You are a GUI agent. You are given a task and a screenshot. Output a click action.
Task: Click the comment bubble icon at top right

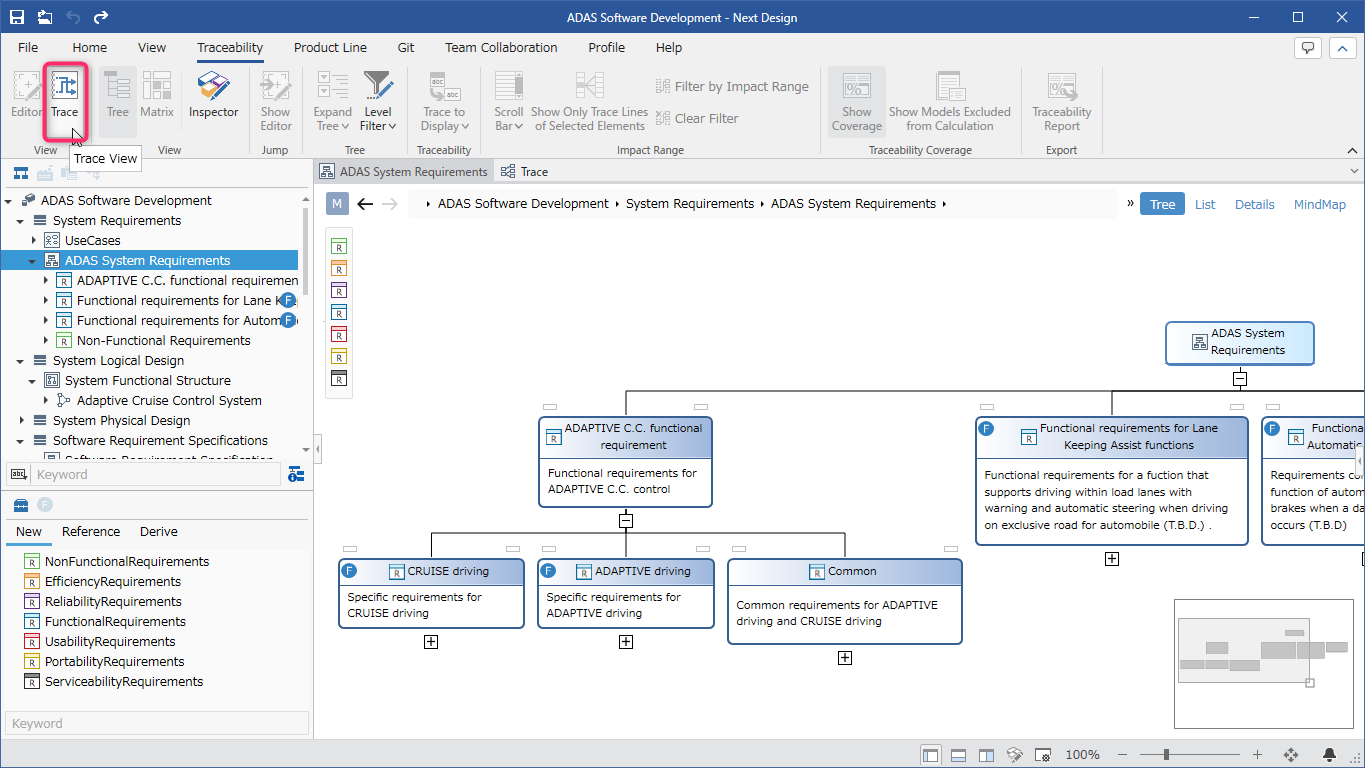[1308, 47]
